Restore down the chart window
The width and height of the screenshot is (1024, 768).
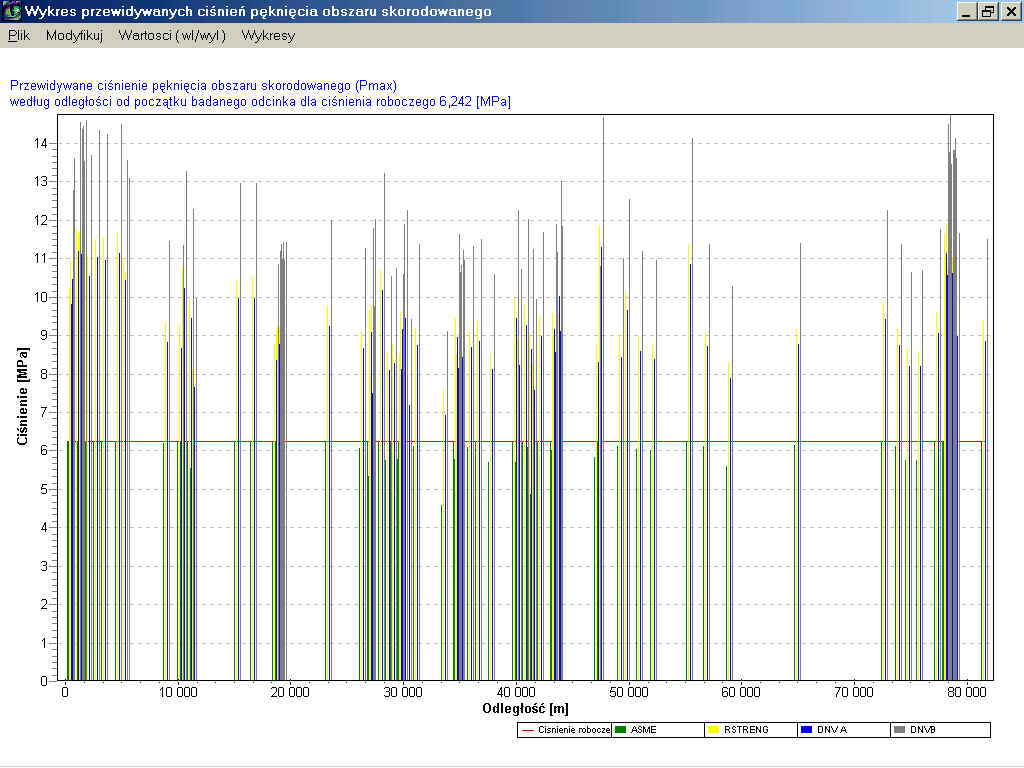coord(988,11)
